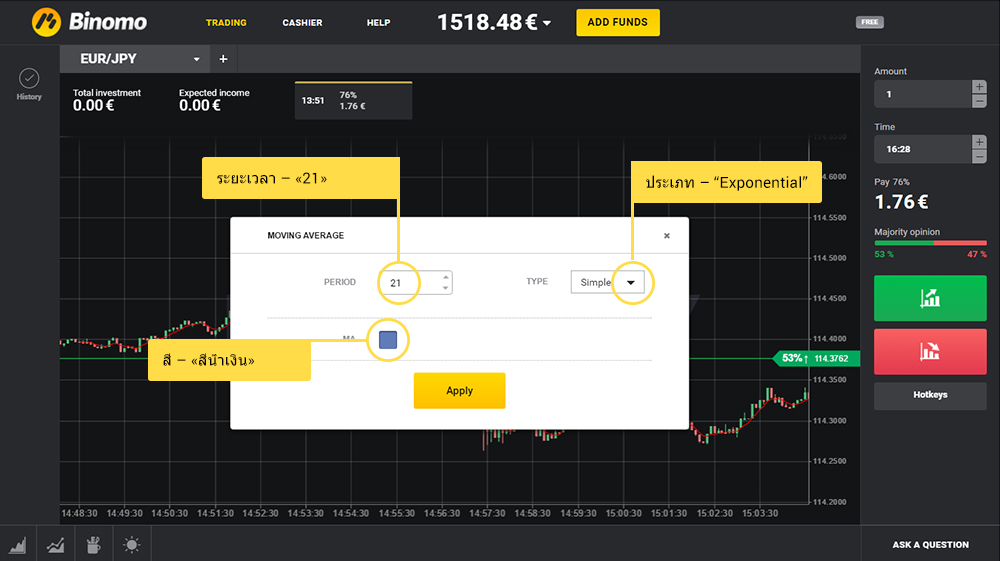Open the indicators icon in bottom bar
This screenshot has width=1000, height=561.
point(55,545)
